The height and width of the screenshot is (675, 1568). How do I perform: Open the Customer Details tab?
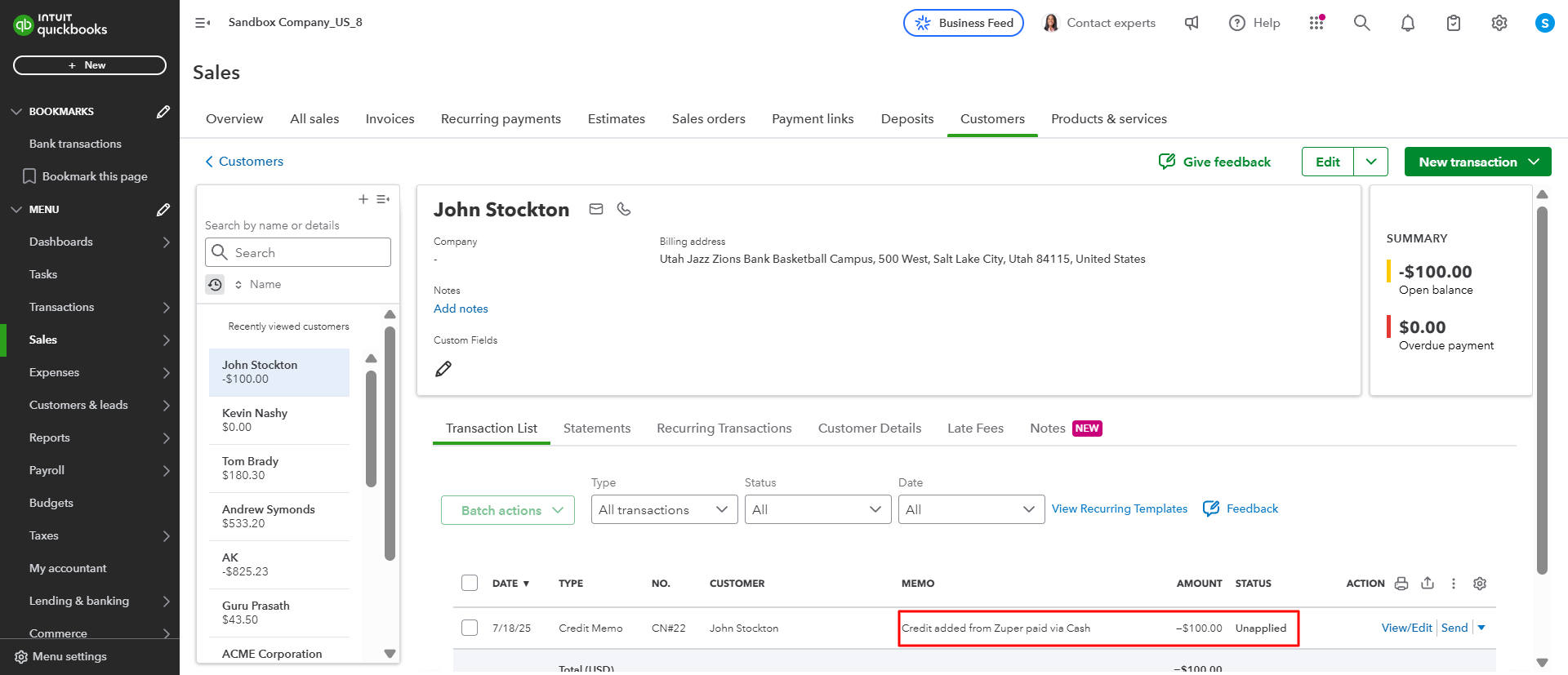pos(870,428)
